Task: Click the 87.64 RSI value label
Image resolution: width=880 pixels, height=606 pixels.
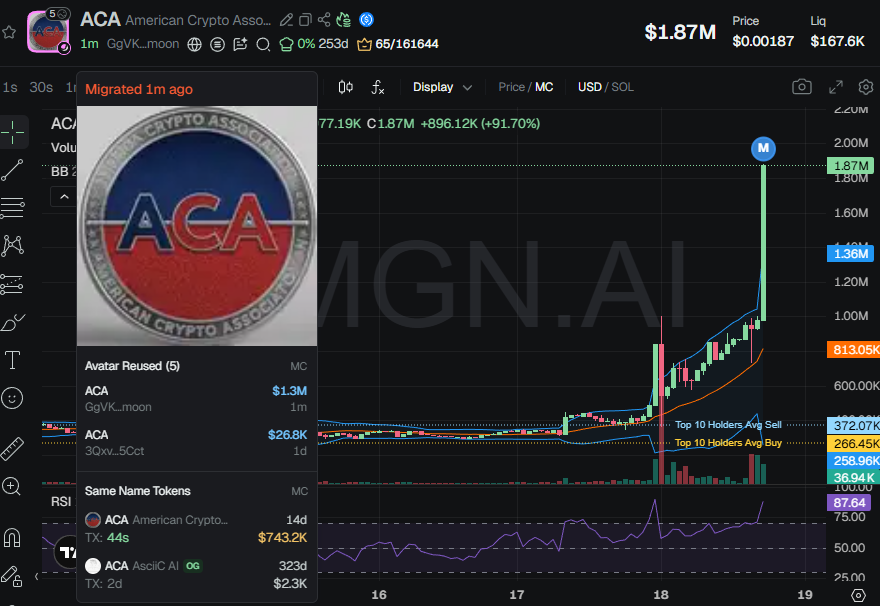Action: (x=849, y=502)
